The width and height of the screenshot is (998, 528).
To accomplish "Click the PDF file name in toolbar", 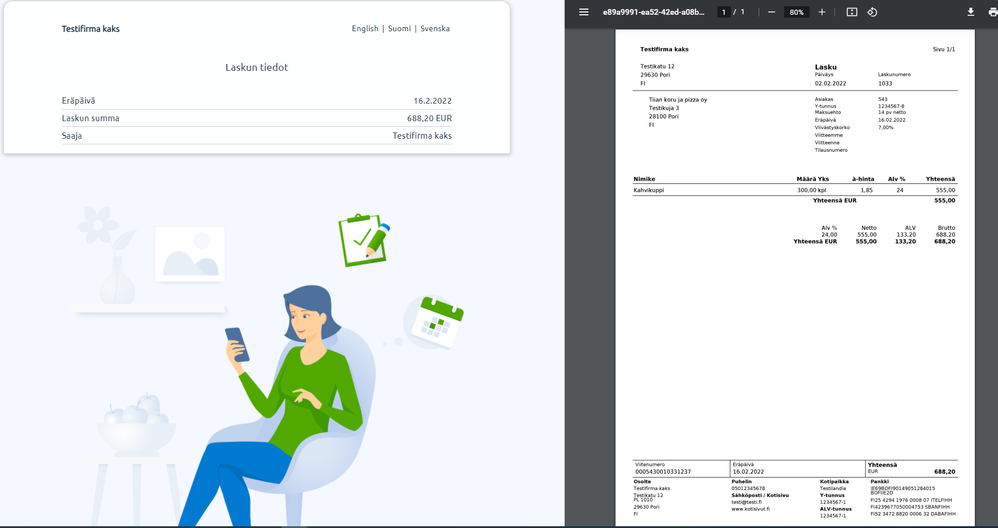I will point(654,12).
